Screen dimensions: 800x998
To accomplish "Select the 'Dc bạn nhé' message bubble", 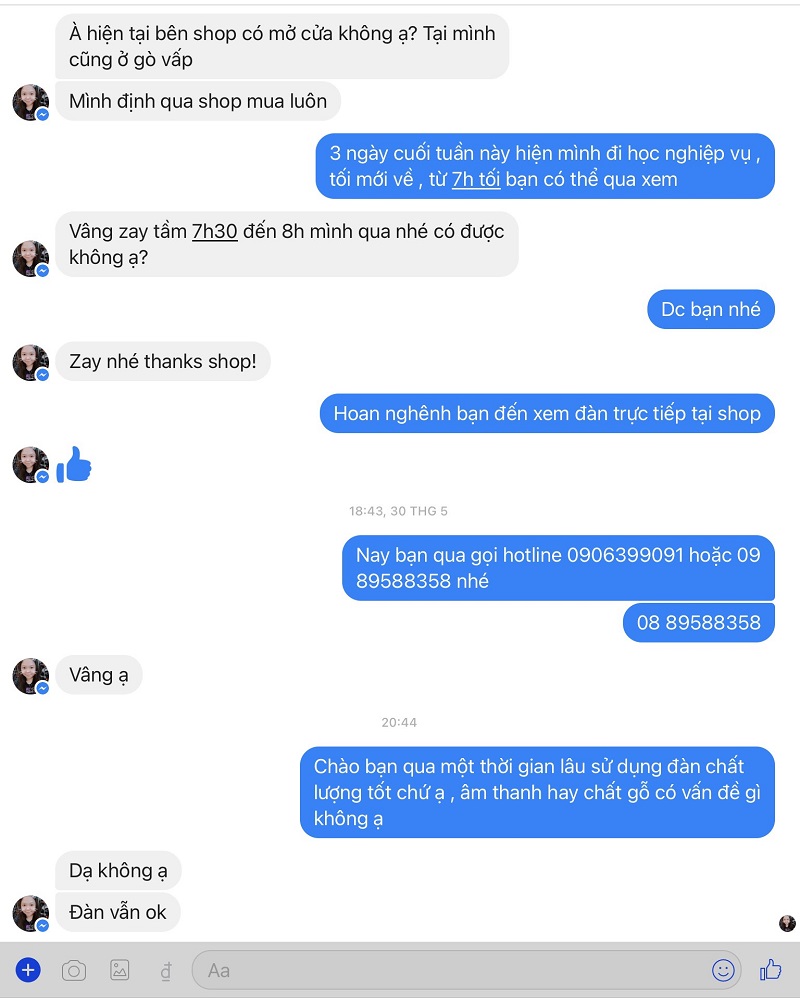I will (711, 309).
